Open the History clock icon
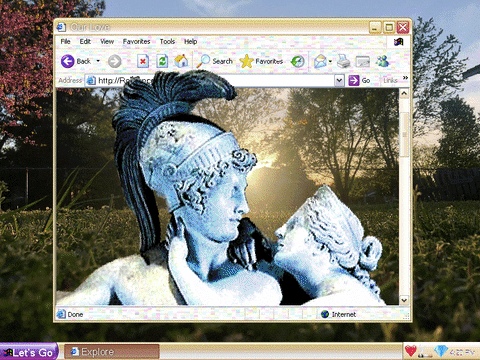 pos(297,61)
